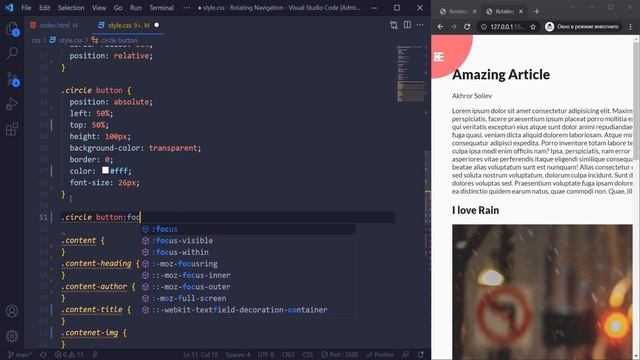Viewport: 640px width, 360px height.
Task: Open the Run and Debug view
Action: pos(12,104)
